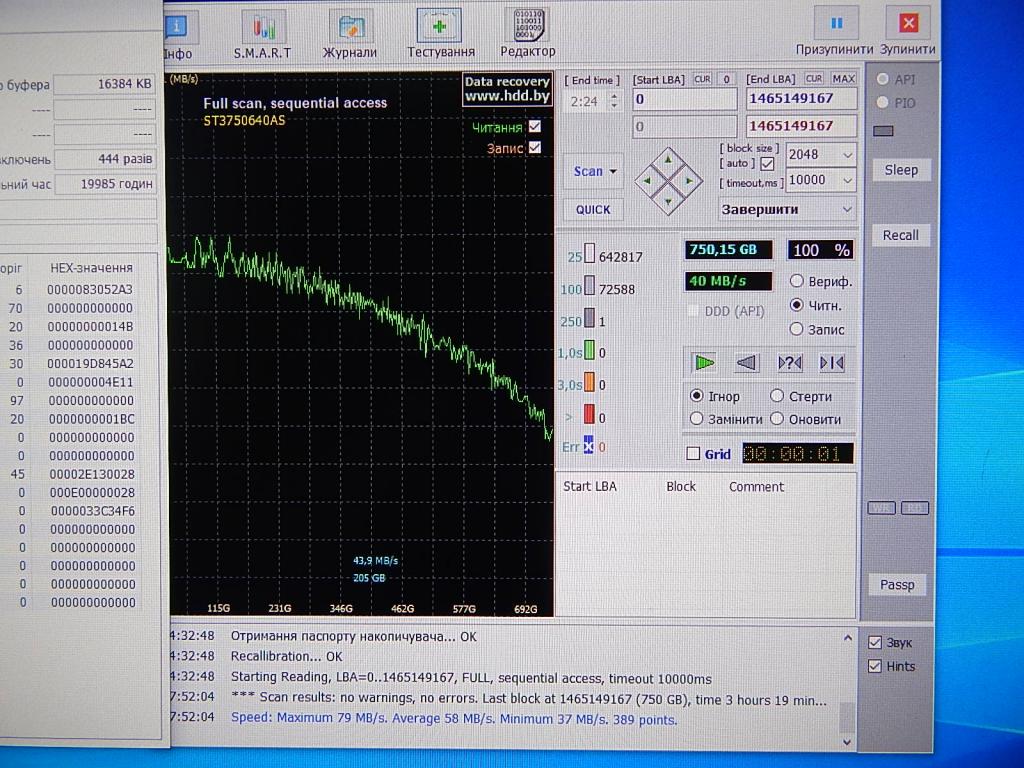This screenshot has width=1024, height=768.
Task: Select the Запис radio button
Action: coord(796,328)
